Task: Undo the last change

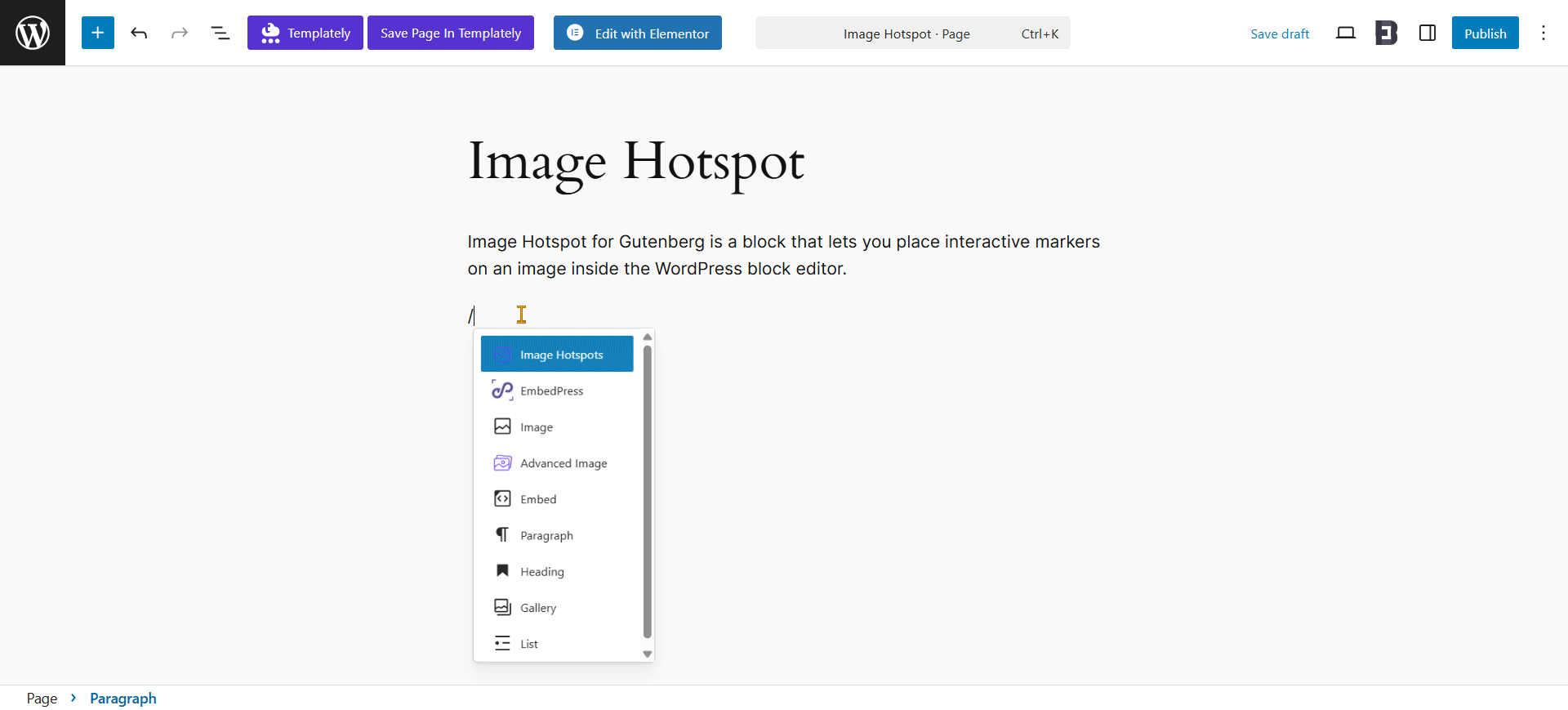Action: coord(139,33)
